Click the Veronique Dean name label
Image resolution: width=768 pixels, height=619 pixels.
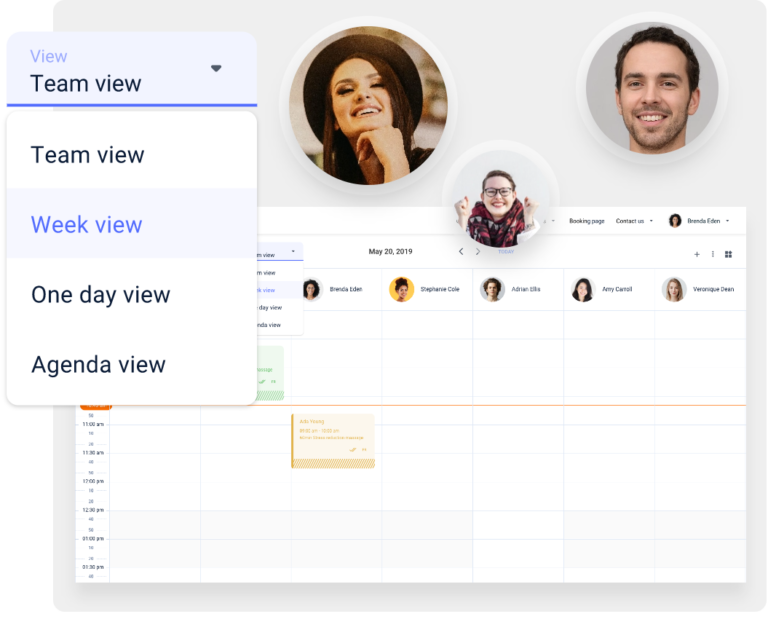point(713,289)
